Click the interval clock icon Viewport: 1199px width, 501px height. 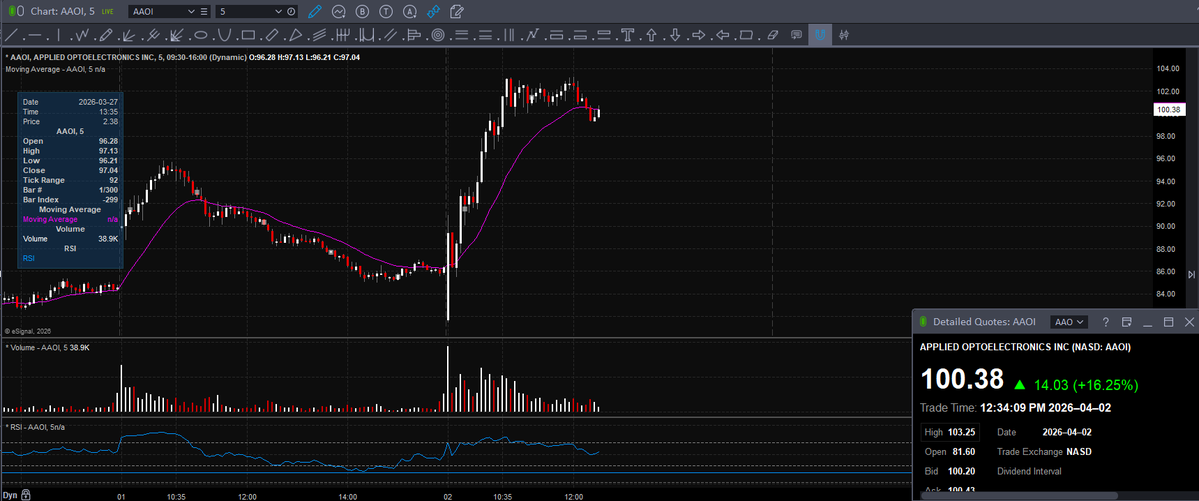click(291, 12)
